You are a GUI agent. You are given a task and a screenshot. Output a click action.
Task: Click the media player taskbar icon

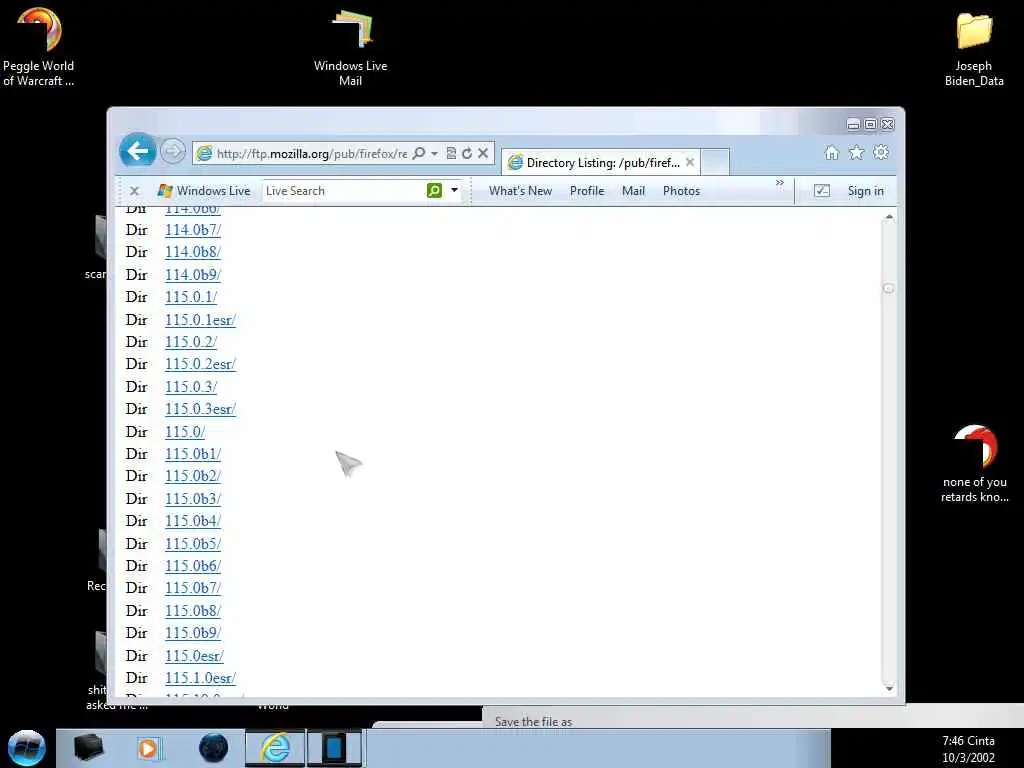pos(148,748)
